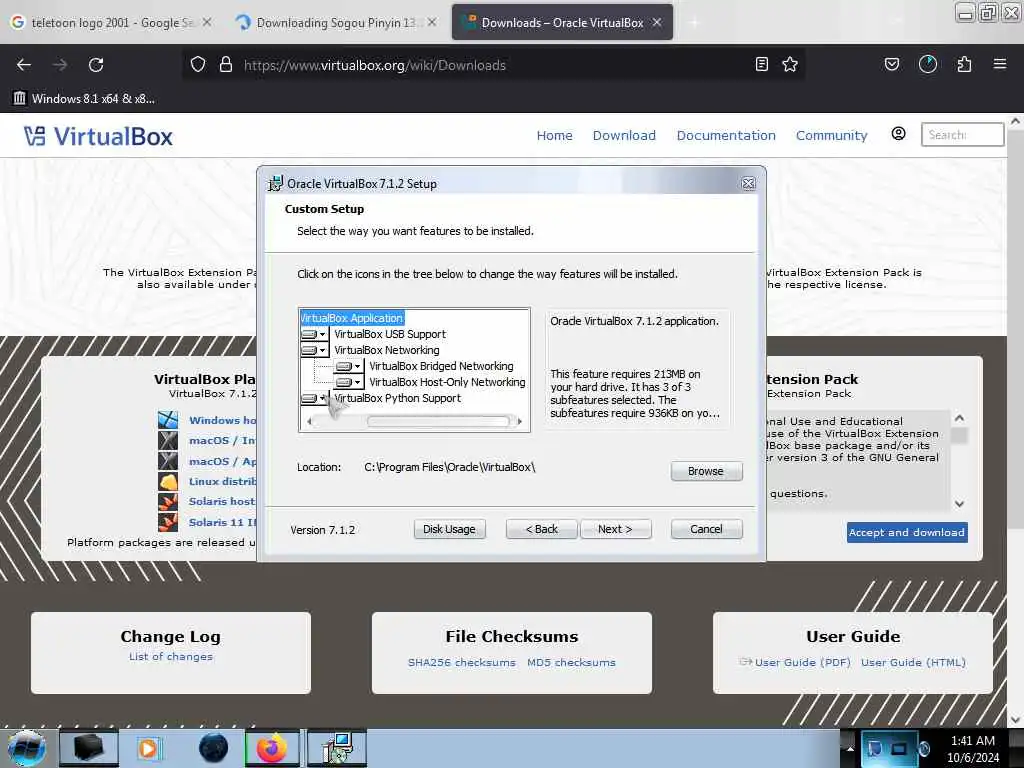Open the VirtualBox USB Support feature dropdown

(x=314, y=334)
